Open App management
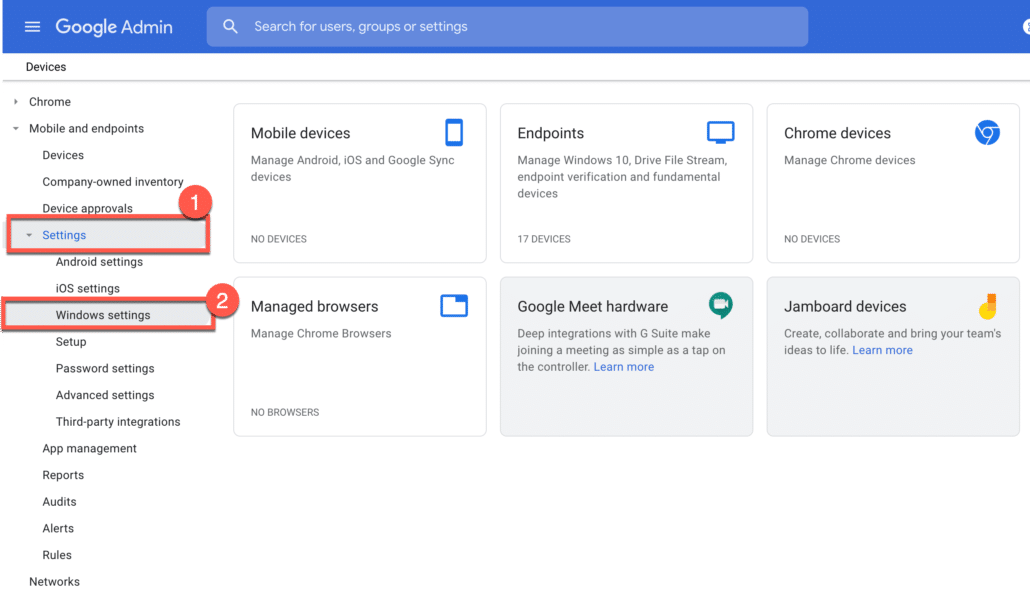Viewport: 1030px width, 594px height. pos(89,448)
